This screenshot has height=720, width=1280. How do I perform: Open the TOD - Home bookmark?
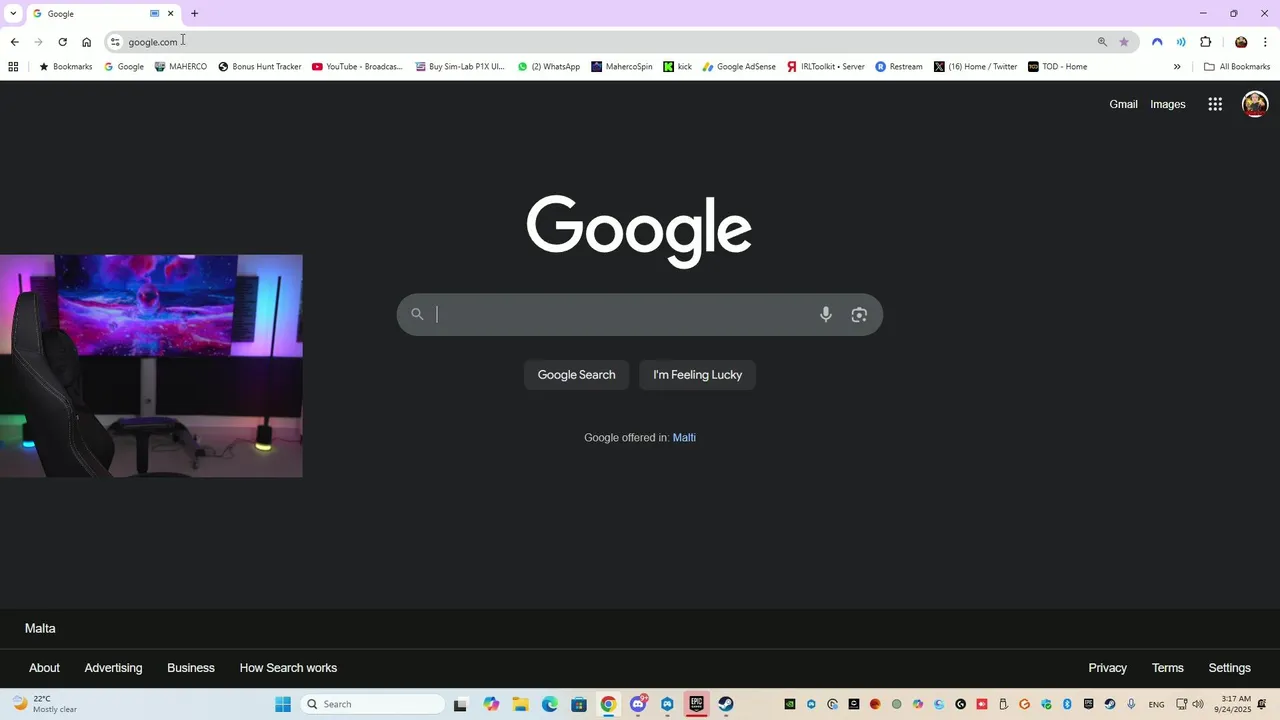pyautogui.click(x=1058, y=67)
